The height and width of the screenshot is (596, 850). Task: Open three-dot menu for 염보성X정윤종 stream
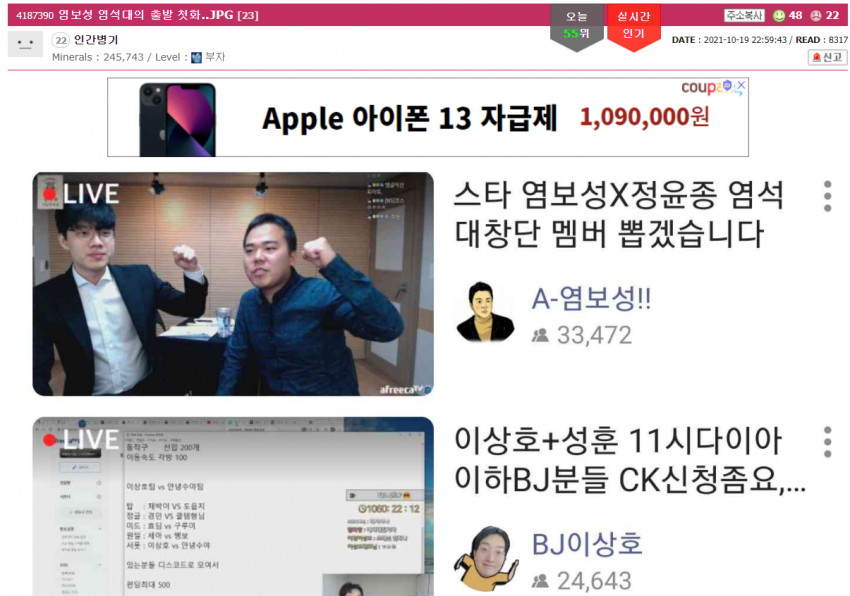pyautogui.click(x=827, y=196)
